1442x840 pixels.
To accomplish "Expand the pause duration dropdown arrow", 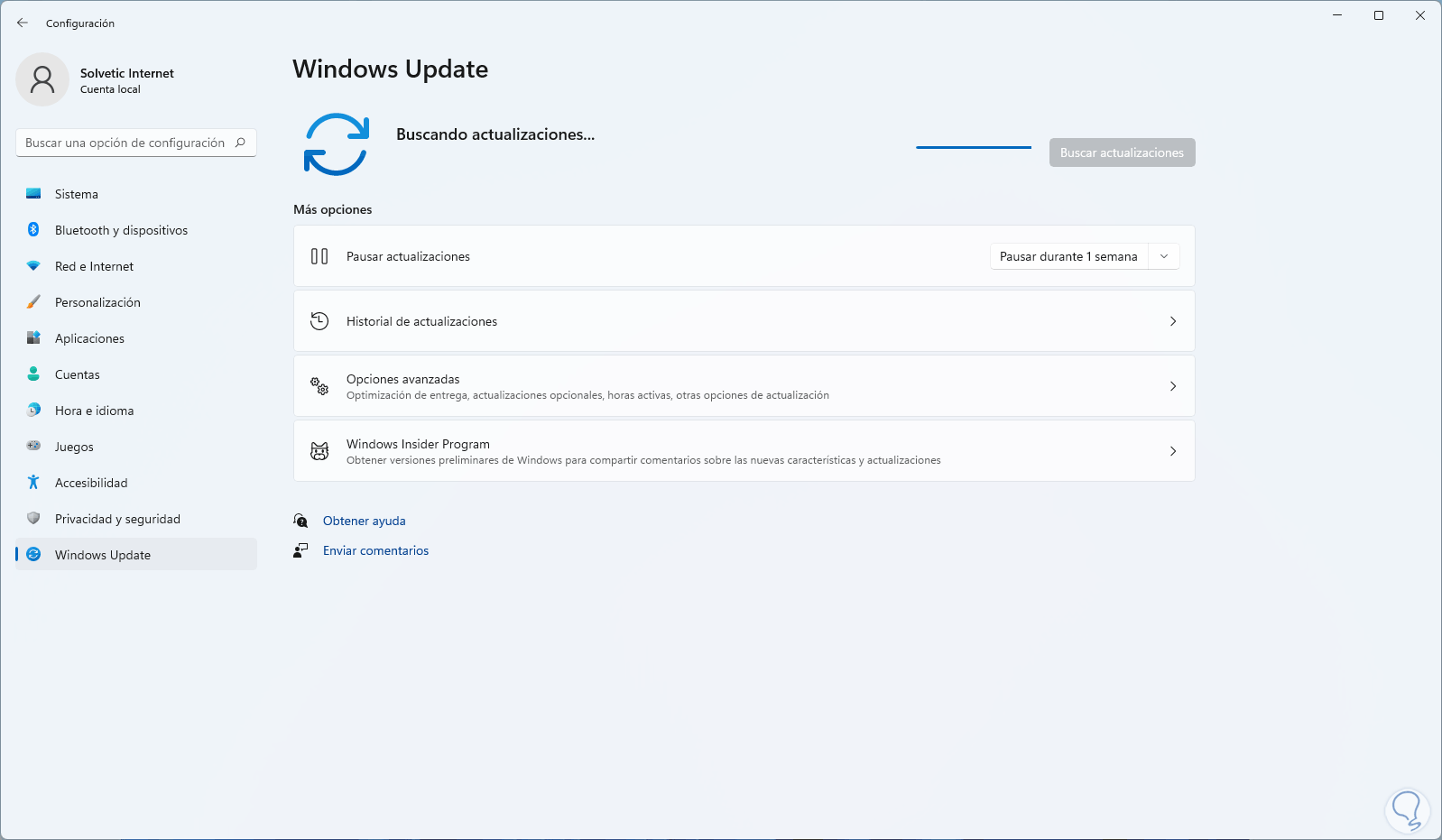I will 1164,256.
